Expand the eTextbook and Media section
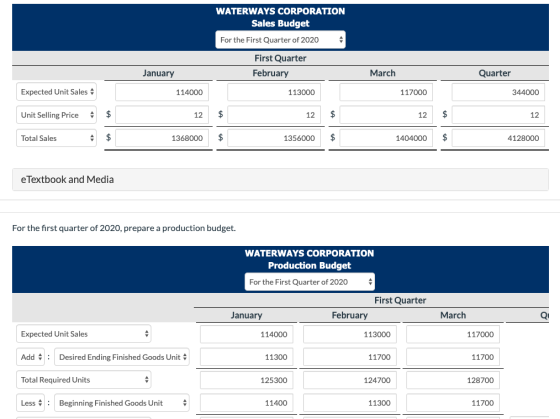560x419 pixels. pos(280,179)
